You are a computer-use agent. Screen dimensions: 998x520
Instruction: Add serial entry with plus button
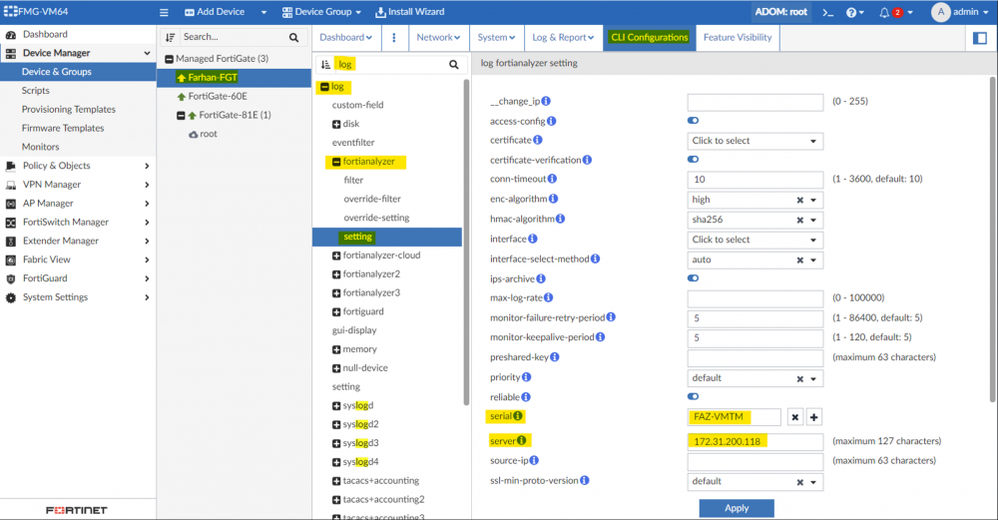(x=813, y=417)
